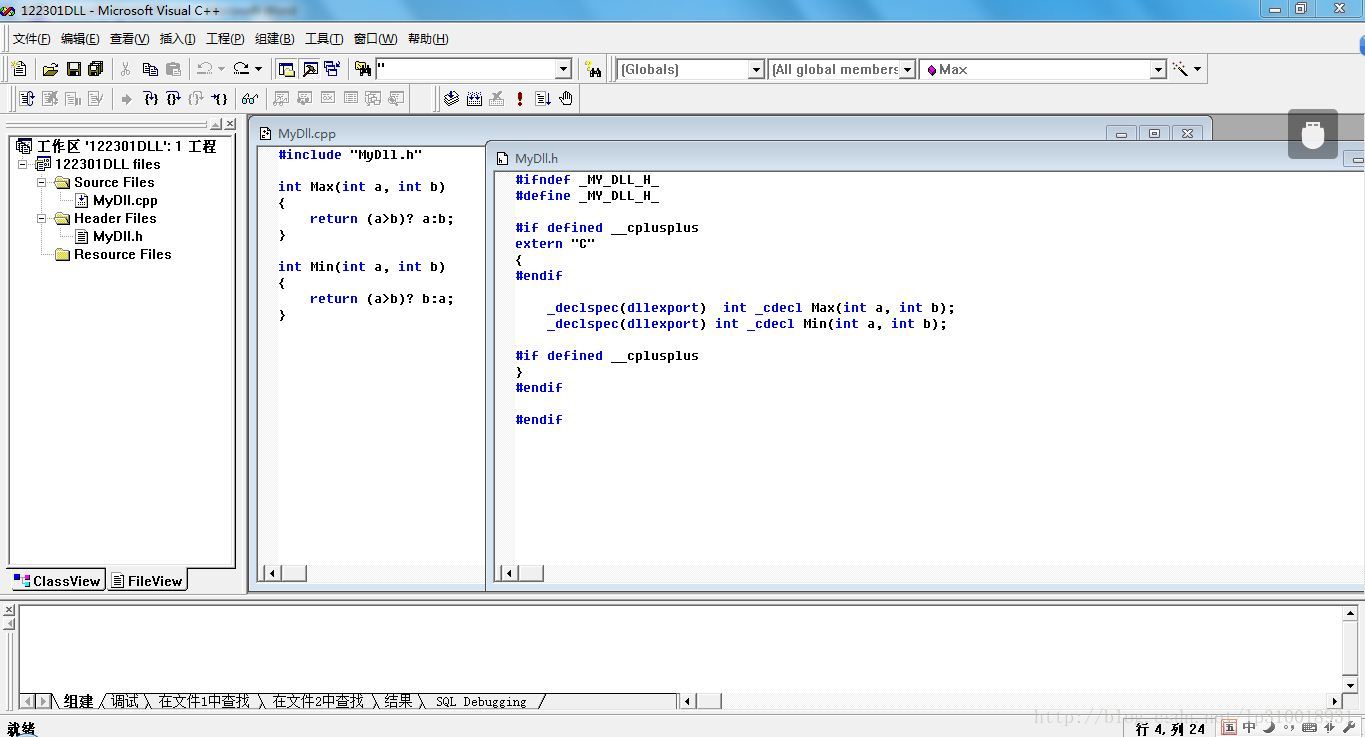Open the Max member function dropdown
This screenshot has height=737, width=1365.
tap(1158, 69)
